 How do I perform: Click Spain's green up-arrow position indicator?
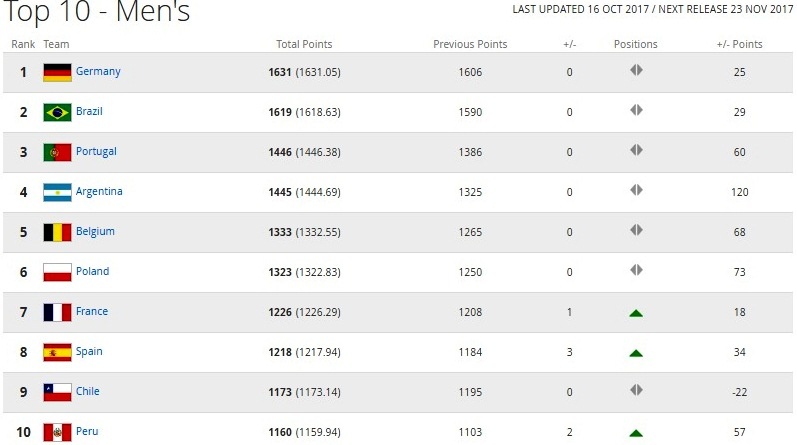[635, 353]
